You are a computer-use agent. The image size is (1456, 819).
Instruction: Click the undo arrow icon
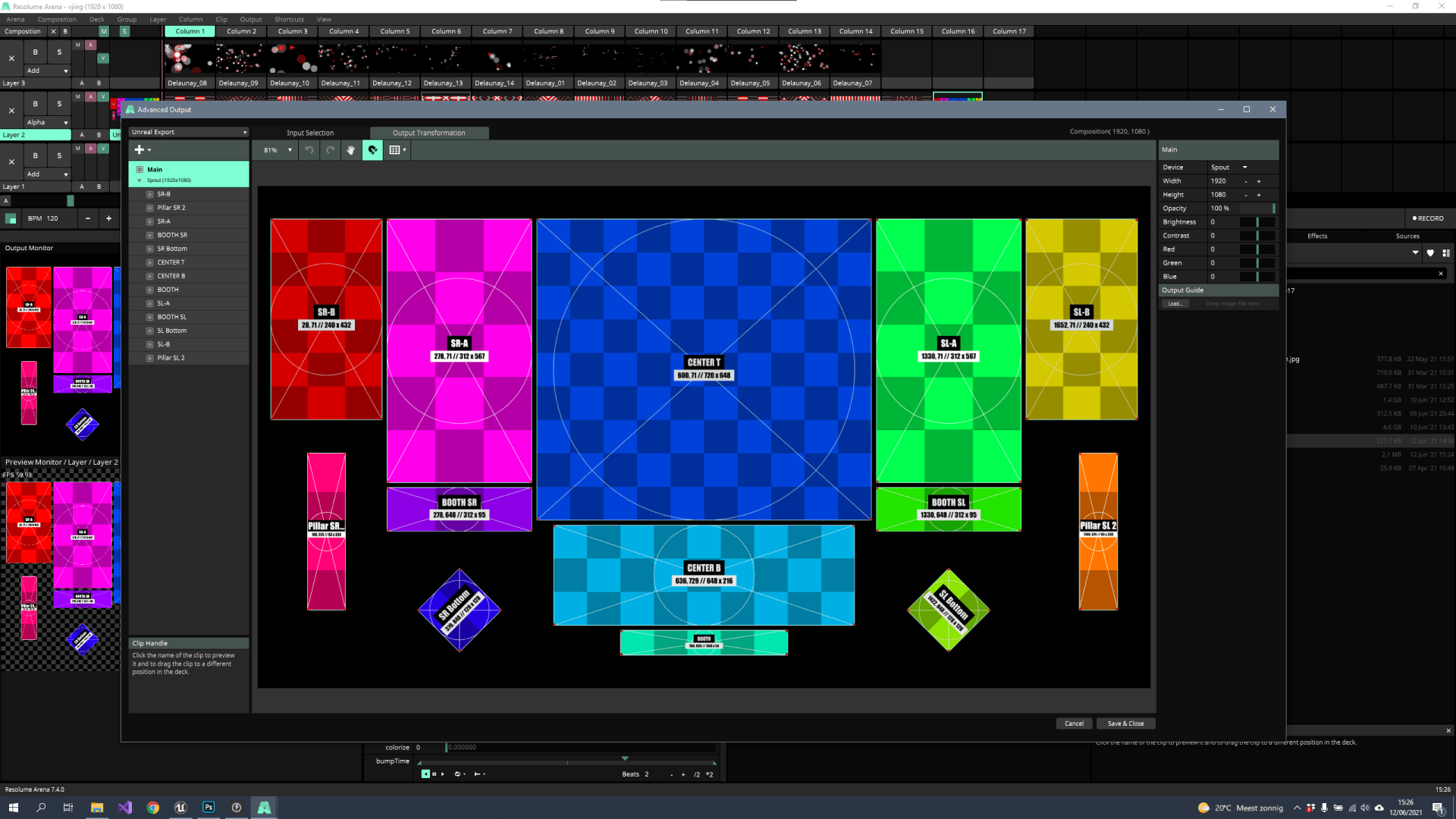309,150
